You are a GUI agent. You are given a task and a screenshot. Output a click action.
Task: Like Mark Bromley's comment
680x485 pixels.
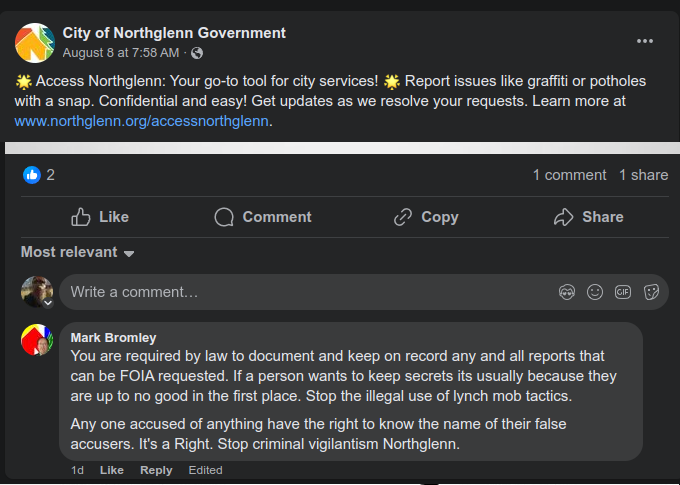point(112,470)
